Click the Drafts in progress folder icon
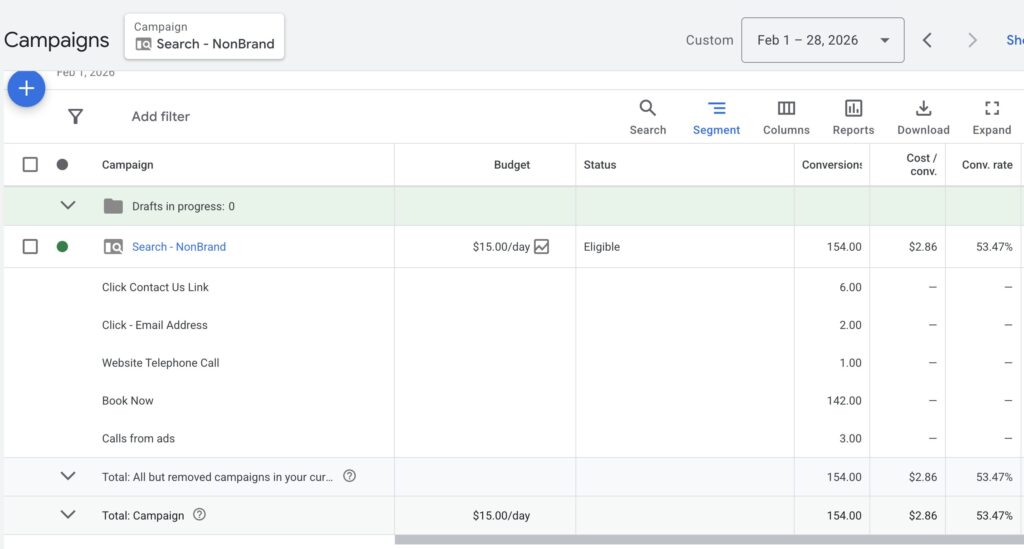Screen dimensions: 1024x549 point(113,206)
